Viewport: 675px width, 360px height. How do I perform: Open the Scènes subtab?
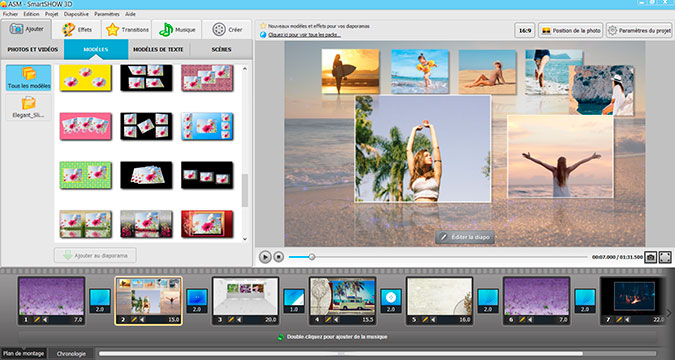click(221, 50)
